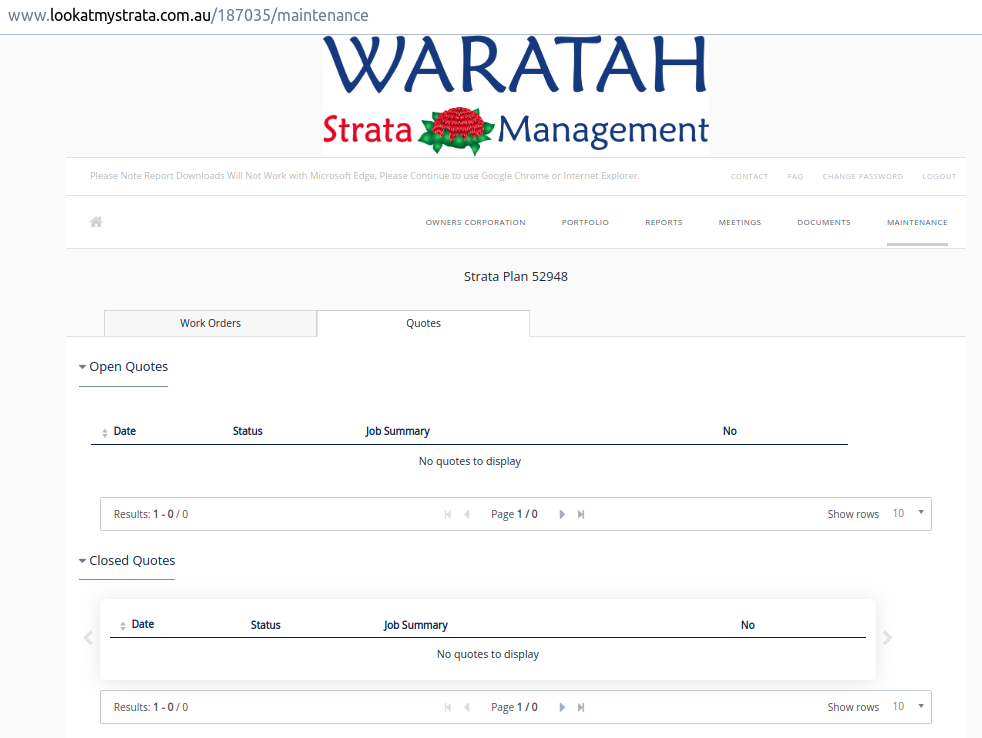Click the Status column header in Closed Quotes
Screen dimensions: 982x738
coord(266,625)
